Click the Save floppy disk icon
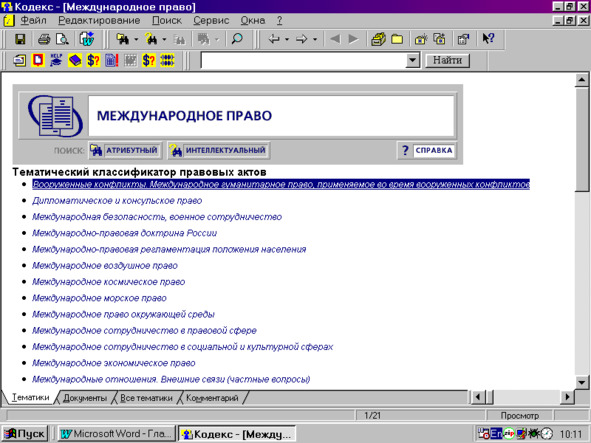591x443 pixels. click(x=20, y=39)
